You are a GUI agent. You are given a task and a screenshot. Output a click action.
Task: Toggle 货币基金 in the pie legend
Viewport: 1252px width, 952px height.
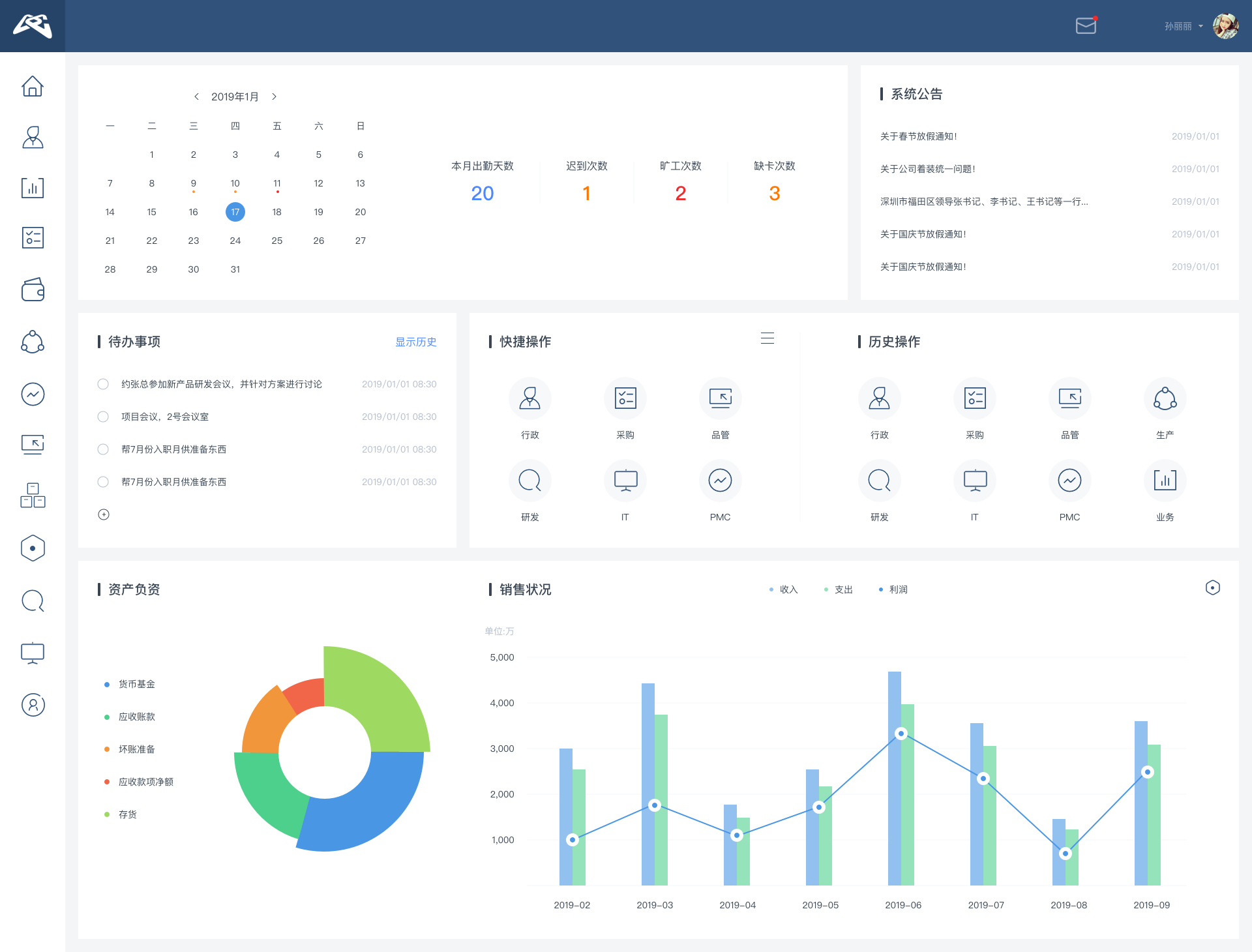pyautogui.click(x=130, y=684)
